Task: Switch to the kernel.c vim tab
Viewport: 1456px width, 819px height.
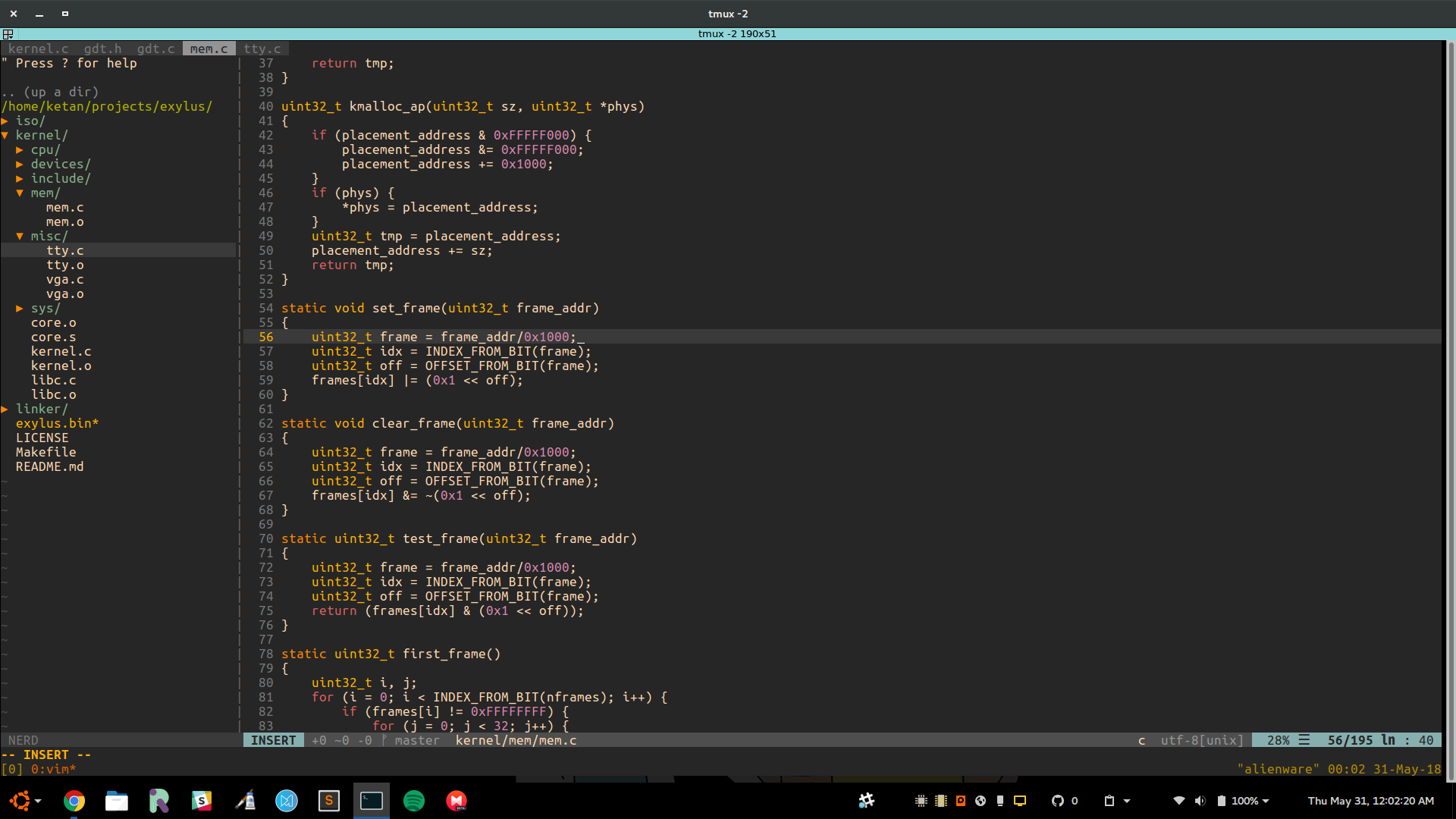Action: (38, 49)
